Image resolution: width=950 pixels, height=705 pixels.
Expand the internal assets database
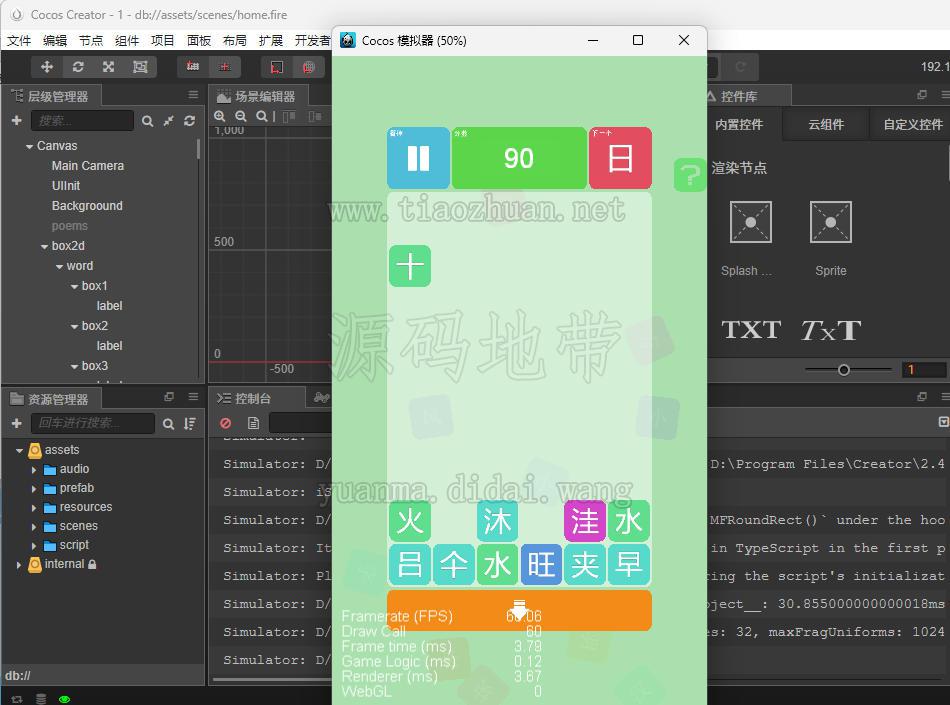click(19, 564)
